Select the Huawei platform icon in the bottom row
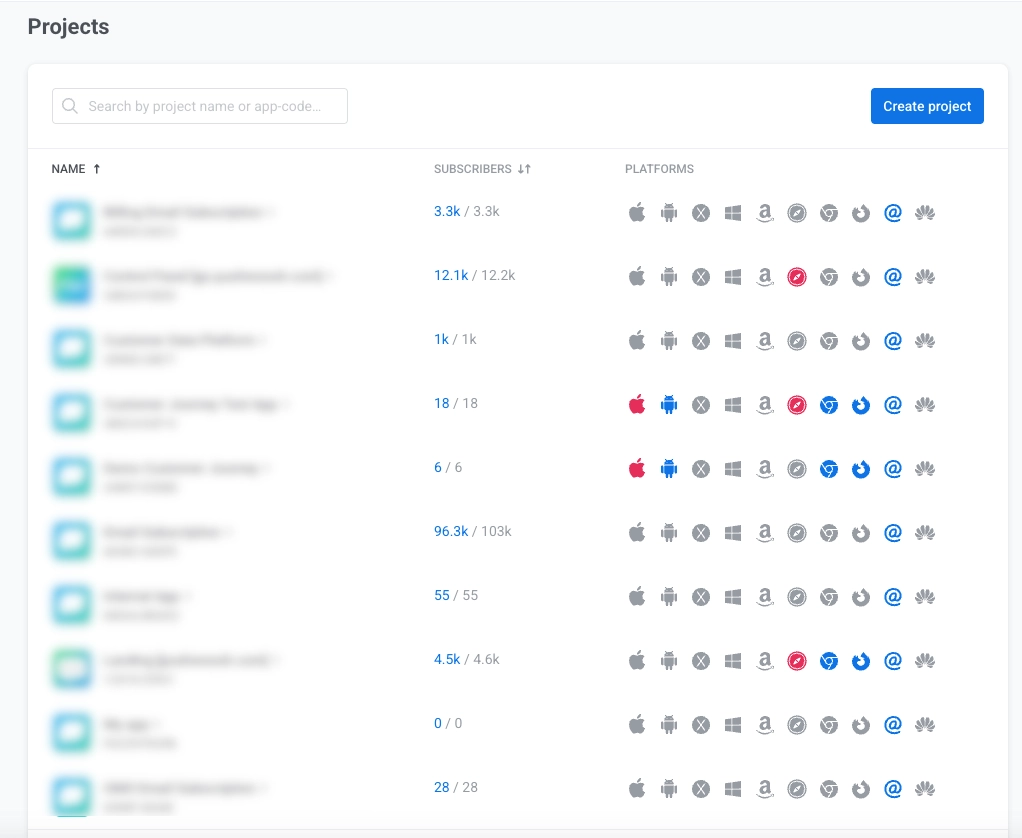Viewport: 1022px width, 838px height. click(924, 788)
